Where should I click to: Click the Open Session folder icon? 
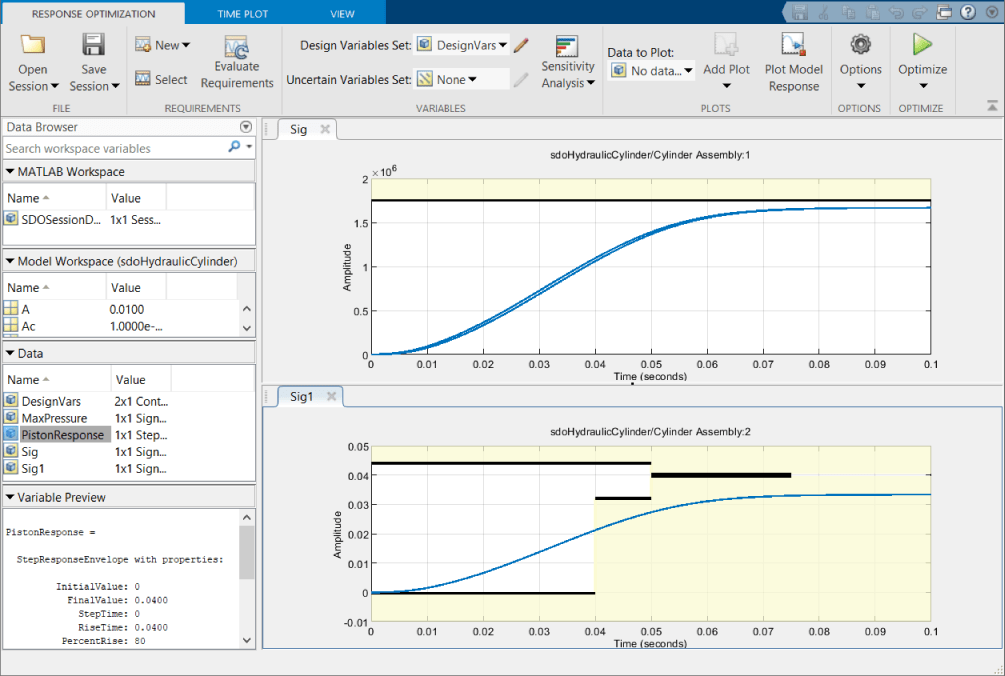pos(33,46)
